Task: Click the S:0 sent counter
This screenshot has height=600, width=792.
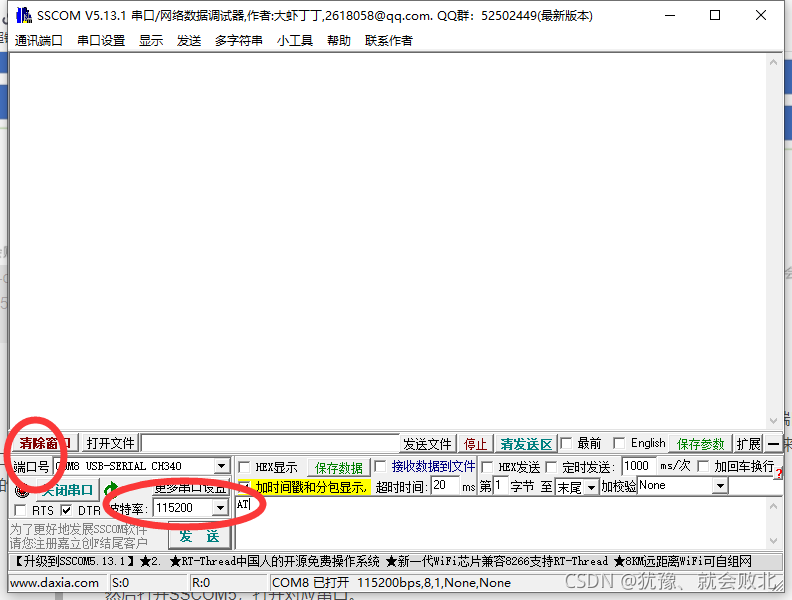Action: pos(121,583)
